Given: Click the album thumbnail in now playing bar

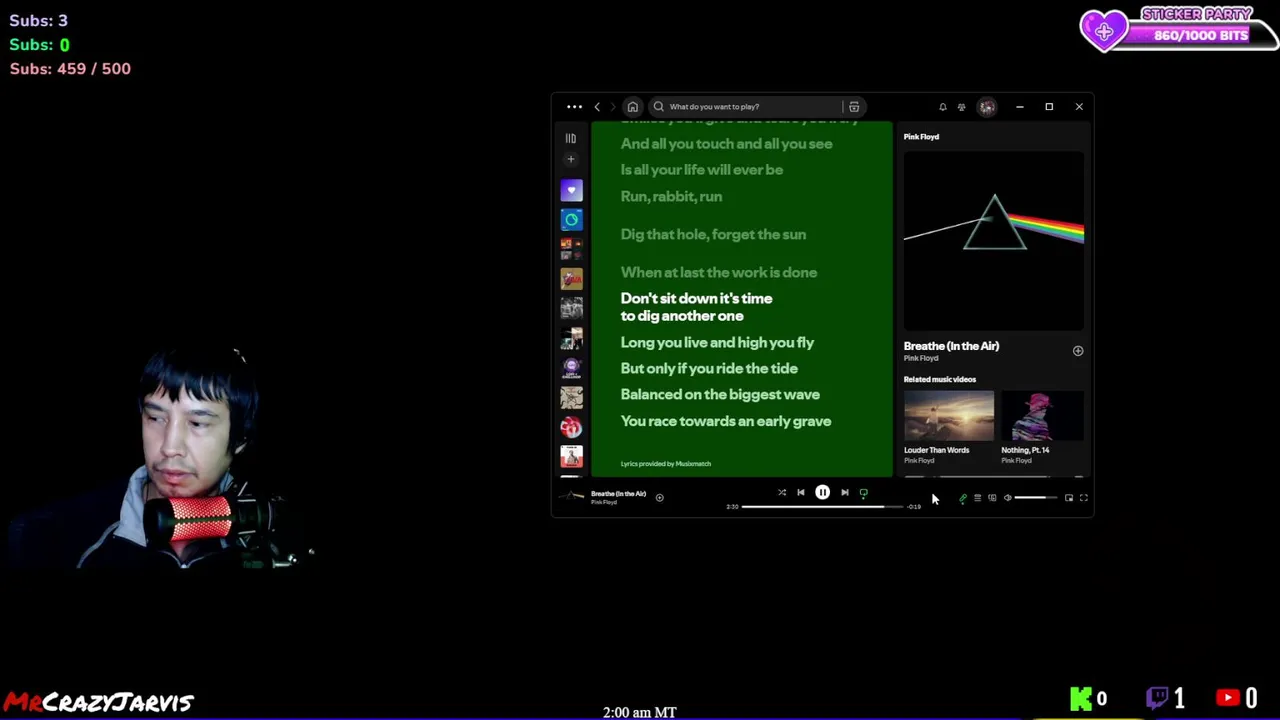Looking at the screenshot, I should point(571,497).
